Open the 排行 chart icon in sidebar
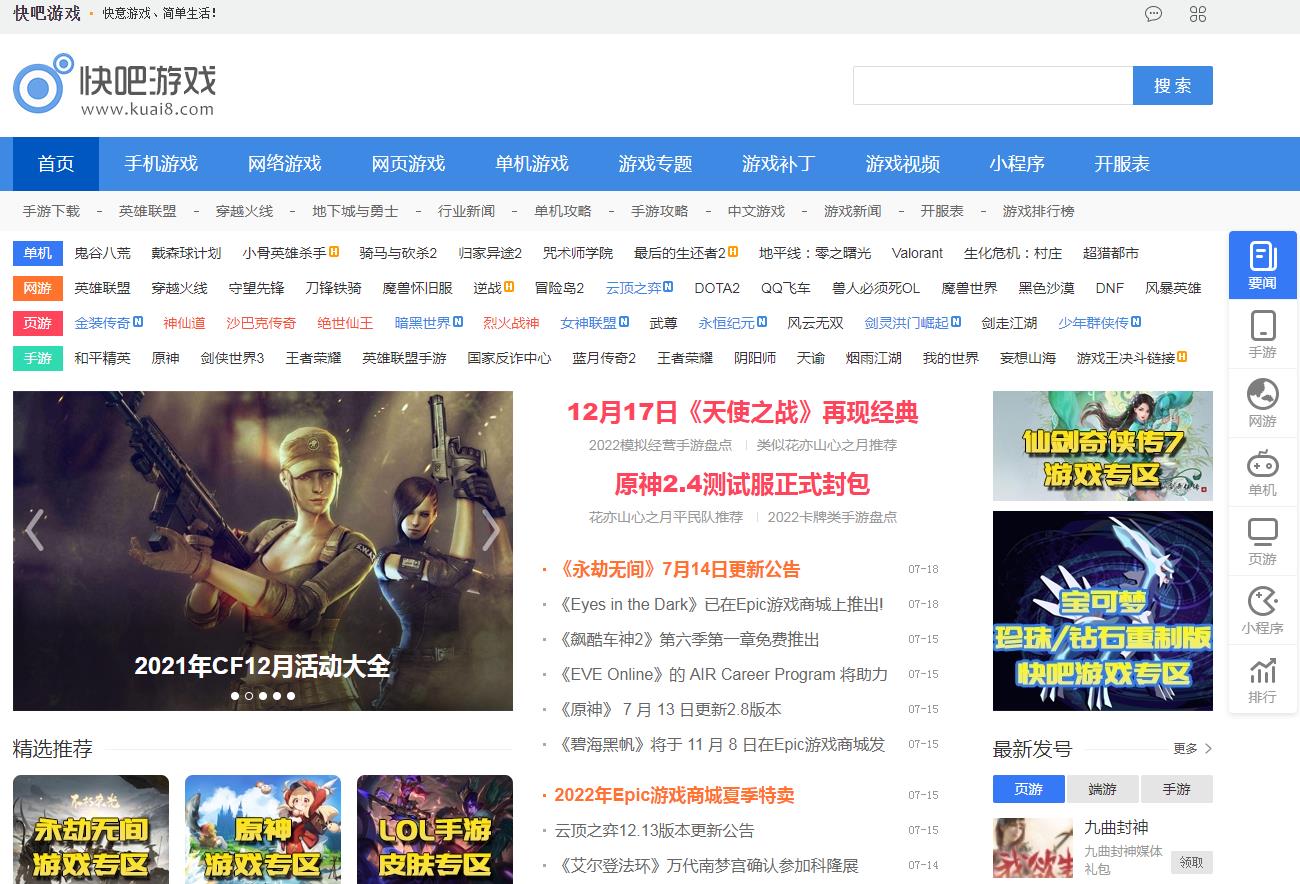The height and width of the screenshot is (884, 1300). 1263,679
